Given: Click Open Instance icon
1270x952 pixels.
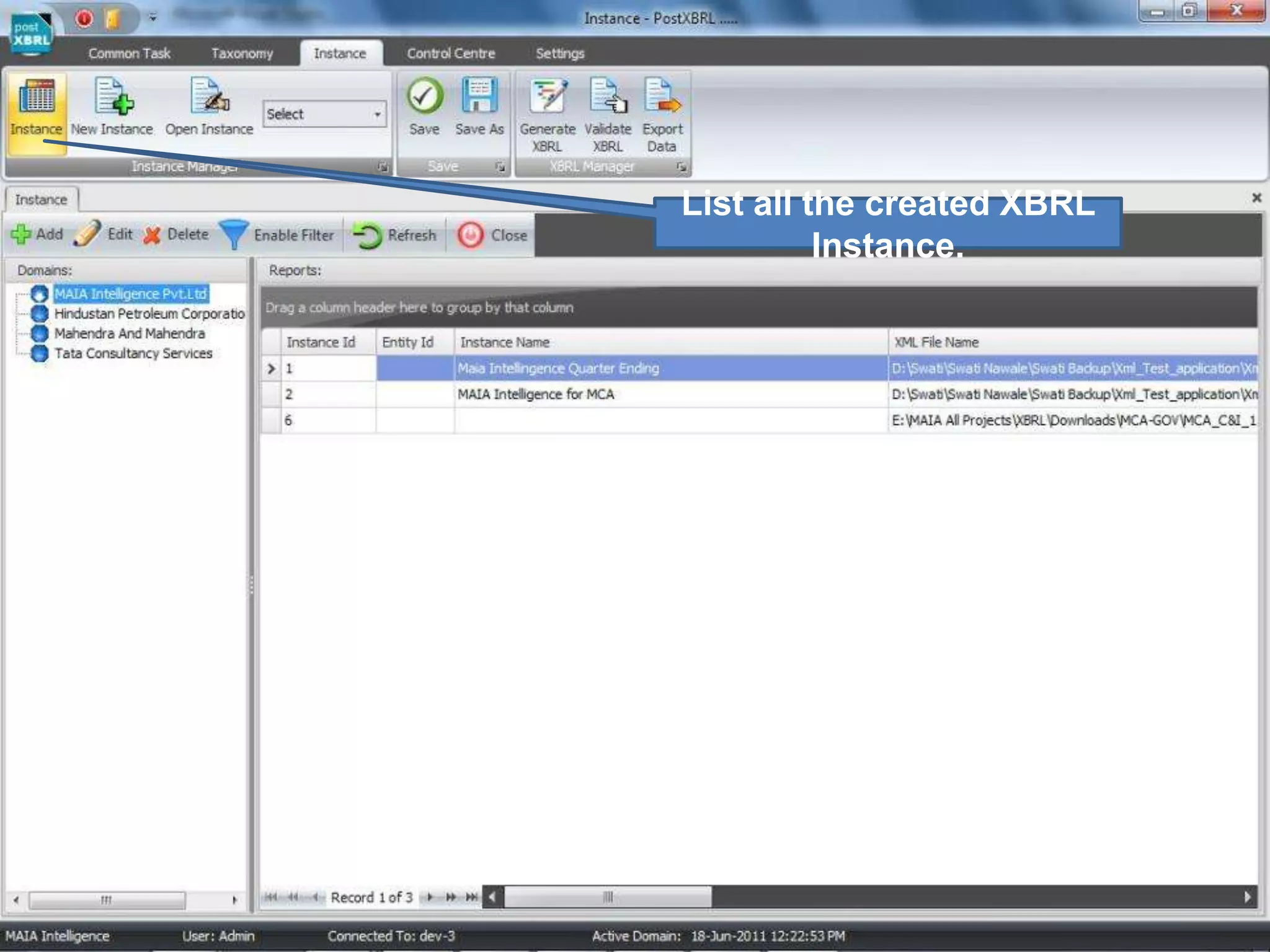Looking at the screenshot, I should (209, 107).
